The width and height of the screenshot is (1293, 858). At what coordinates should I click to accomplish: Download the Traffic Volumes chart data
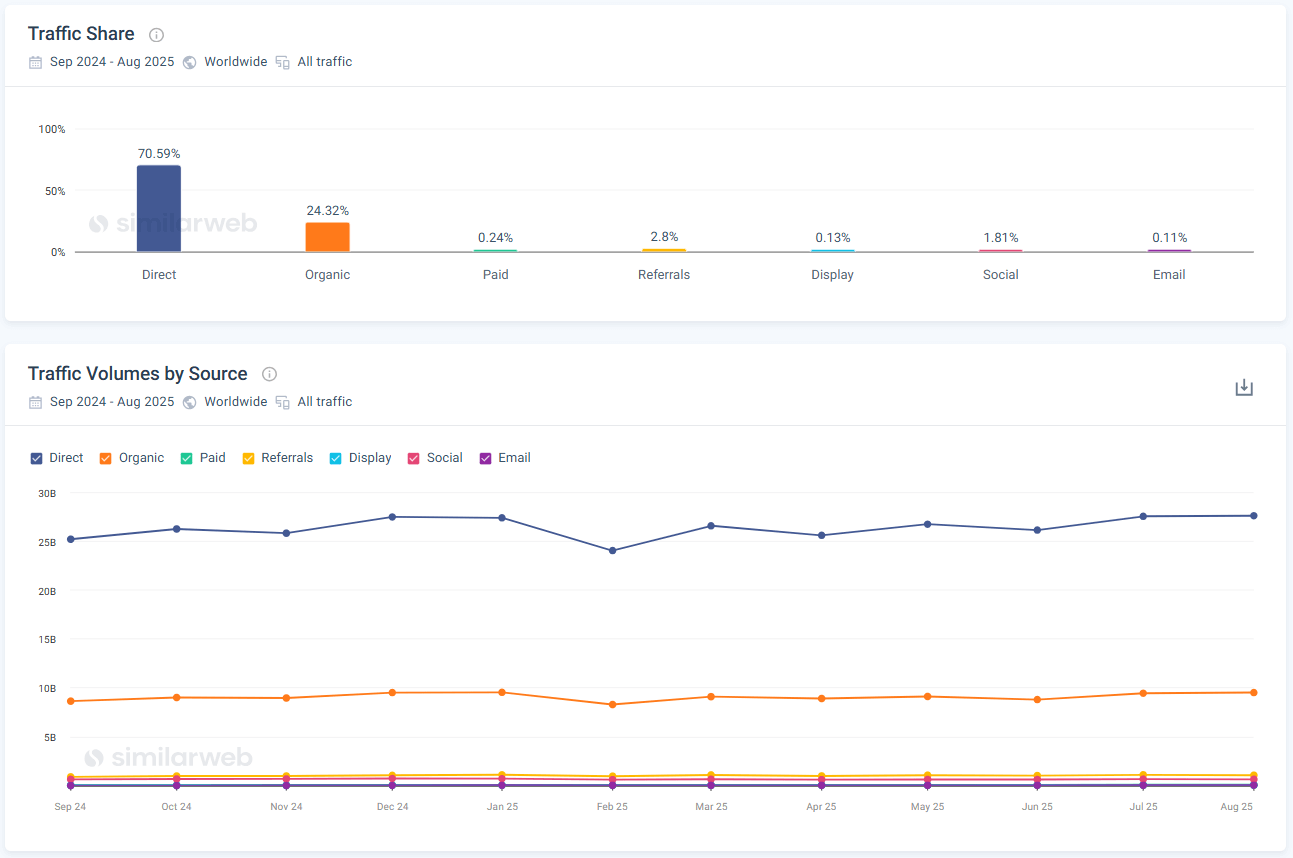pos(1244,386)
